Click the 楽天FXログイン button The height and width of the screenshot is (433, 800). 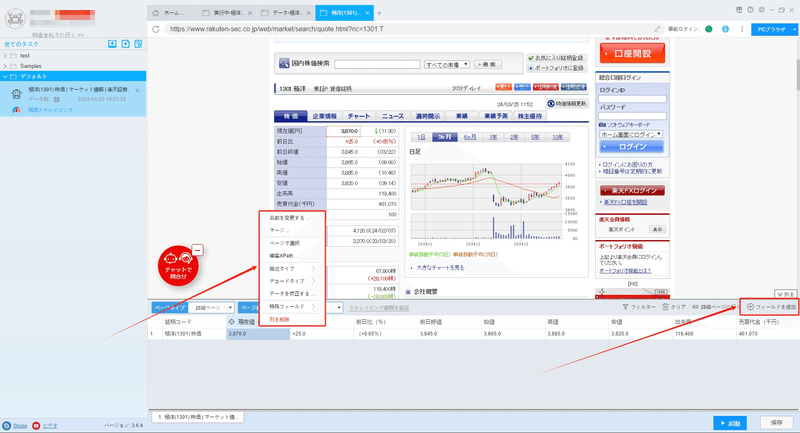click(632, 190)
